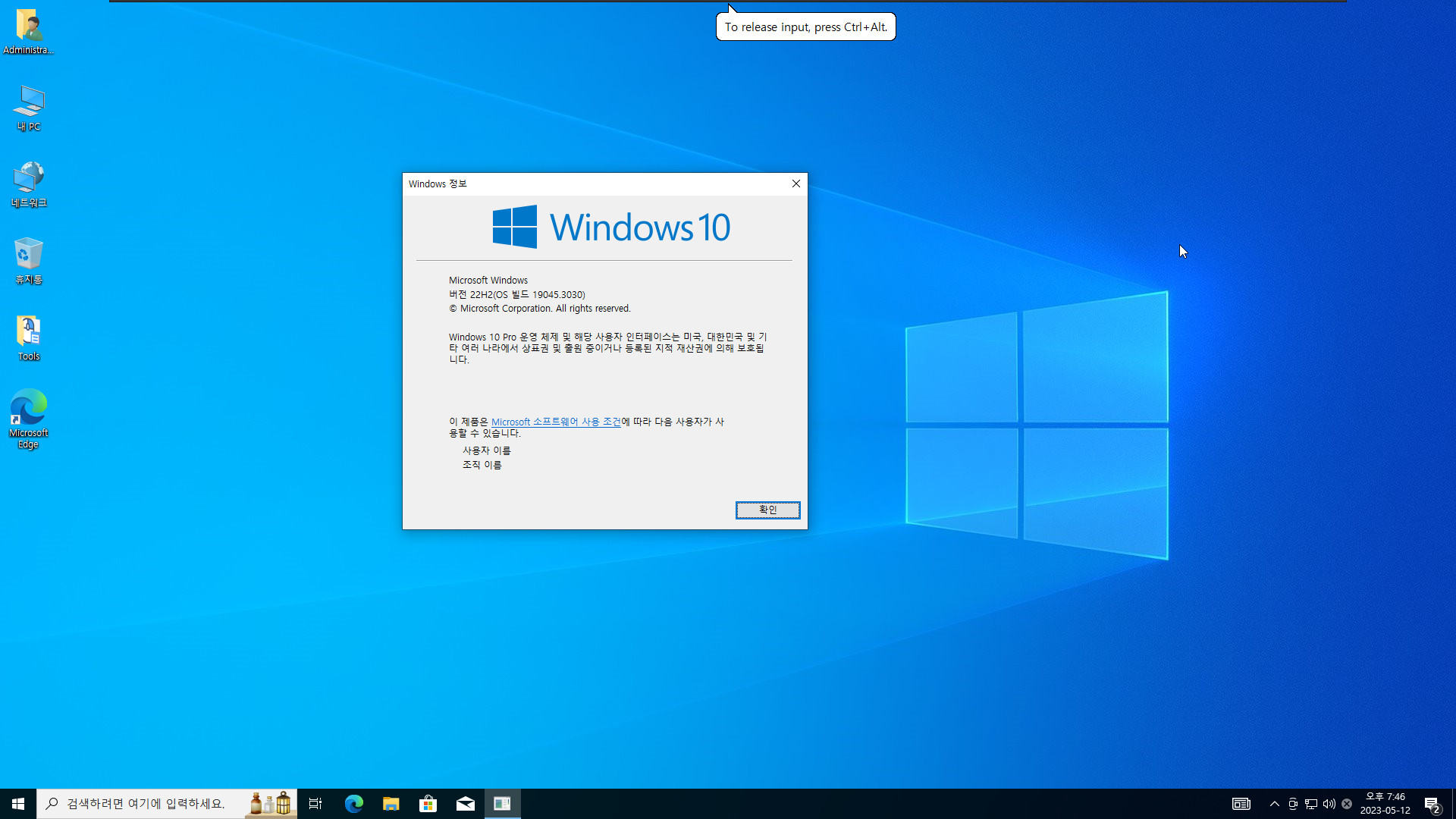Click the search highlights picture in search box
This screenshot has width=1456, height=819.
coord(271,804)
